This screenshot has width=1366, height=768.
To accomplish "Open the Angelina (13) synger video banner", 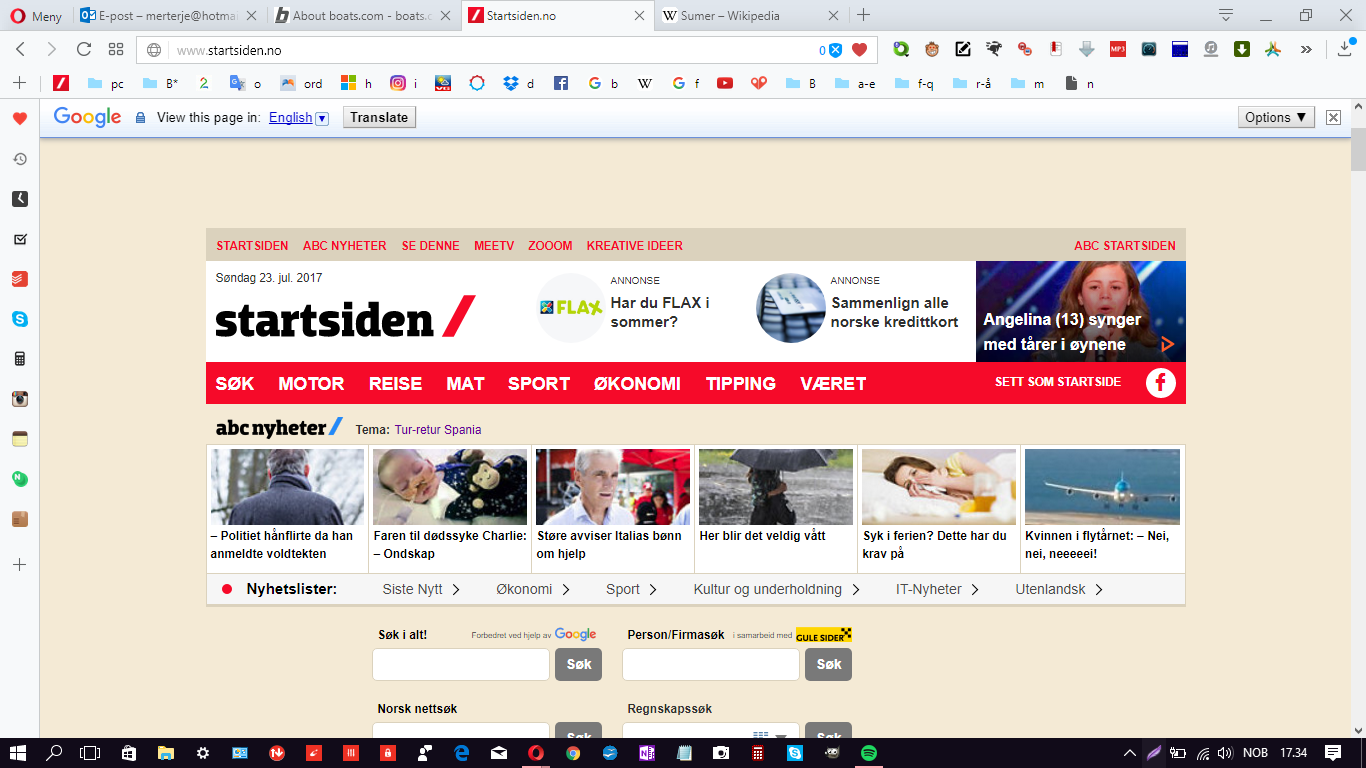I will [1081, 311].
